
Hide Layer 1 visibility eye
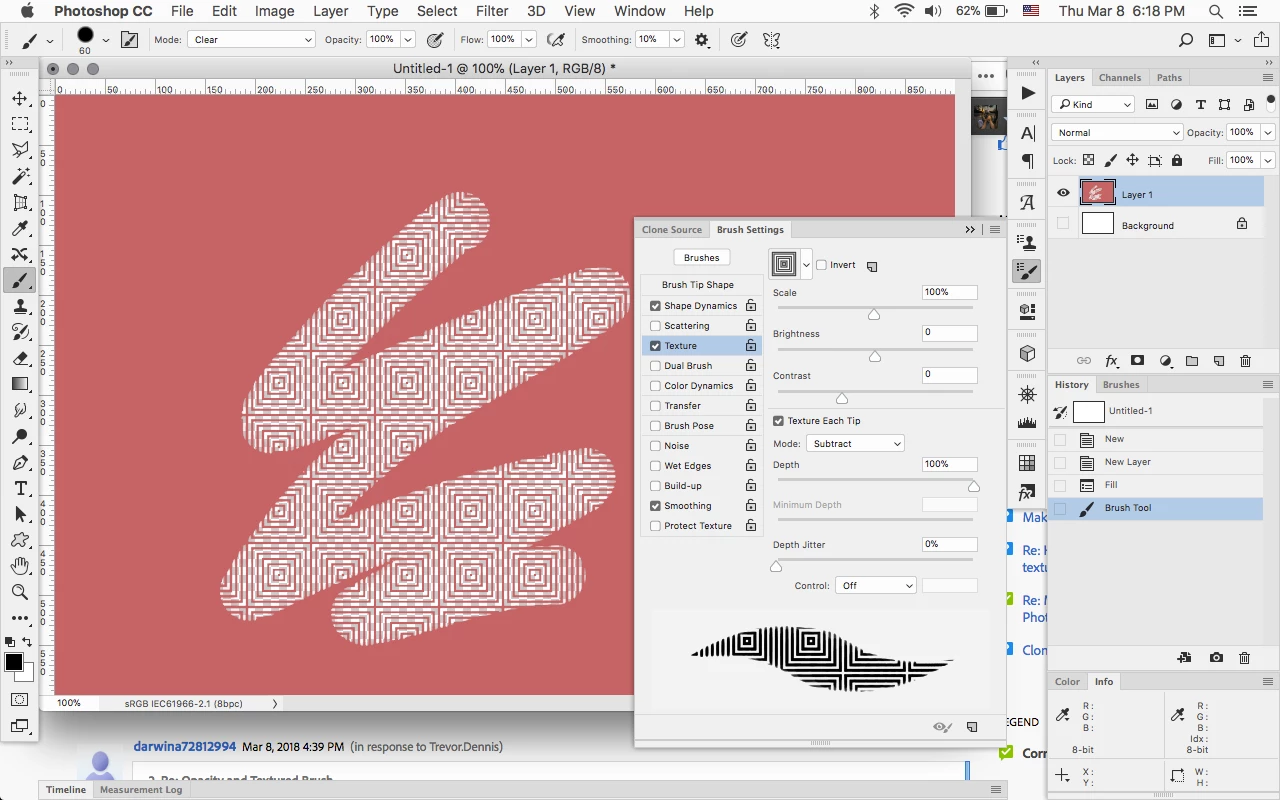(x=1063, y=194)
